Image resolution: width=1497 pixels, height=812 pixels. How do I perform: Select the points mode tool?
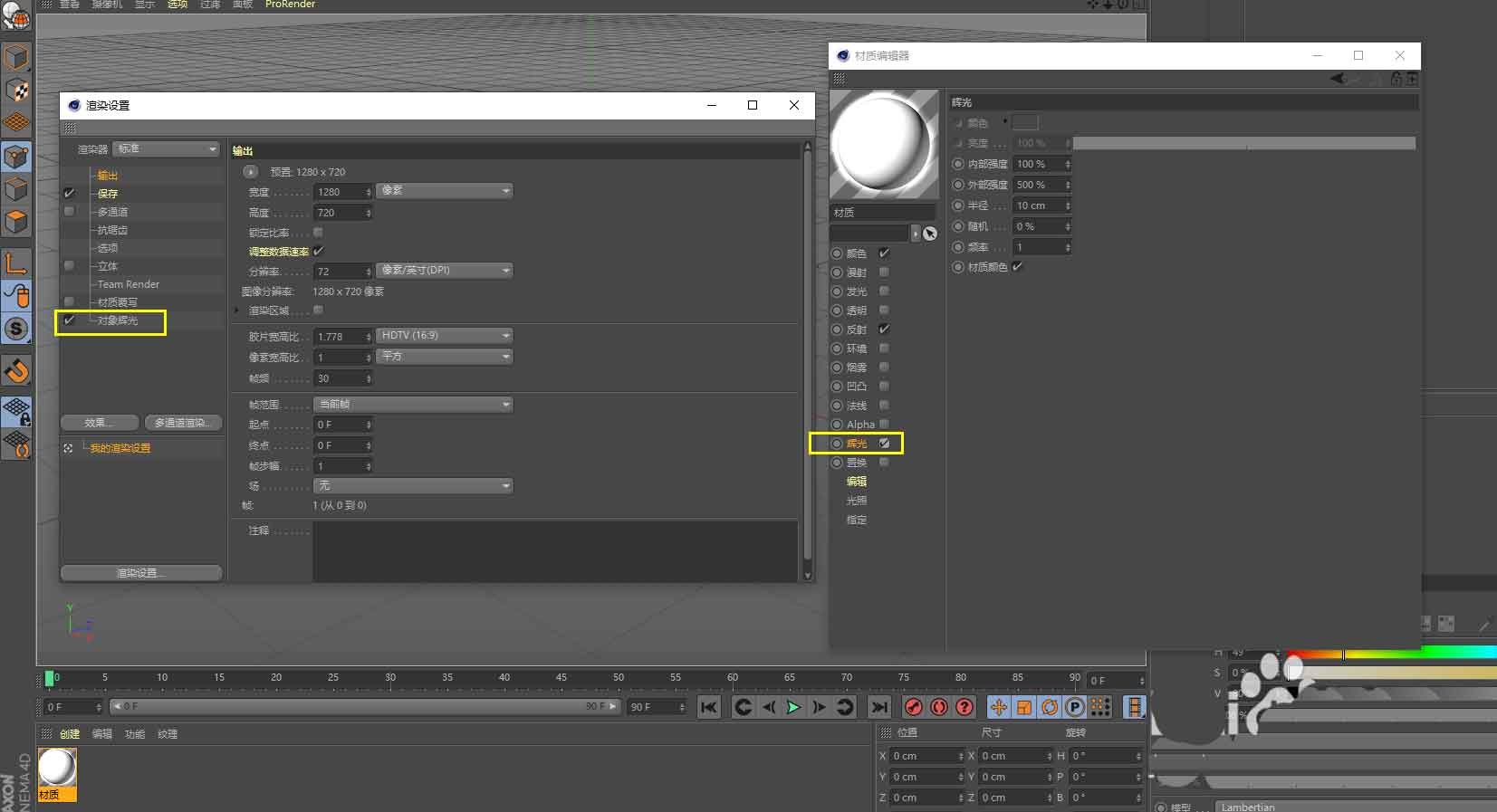tap(16, 158)
